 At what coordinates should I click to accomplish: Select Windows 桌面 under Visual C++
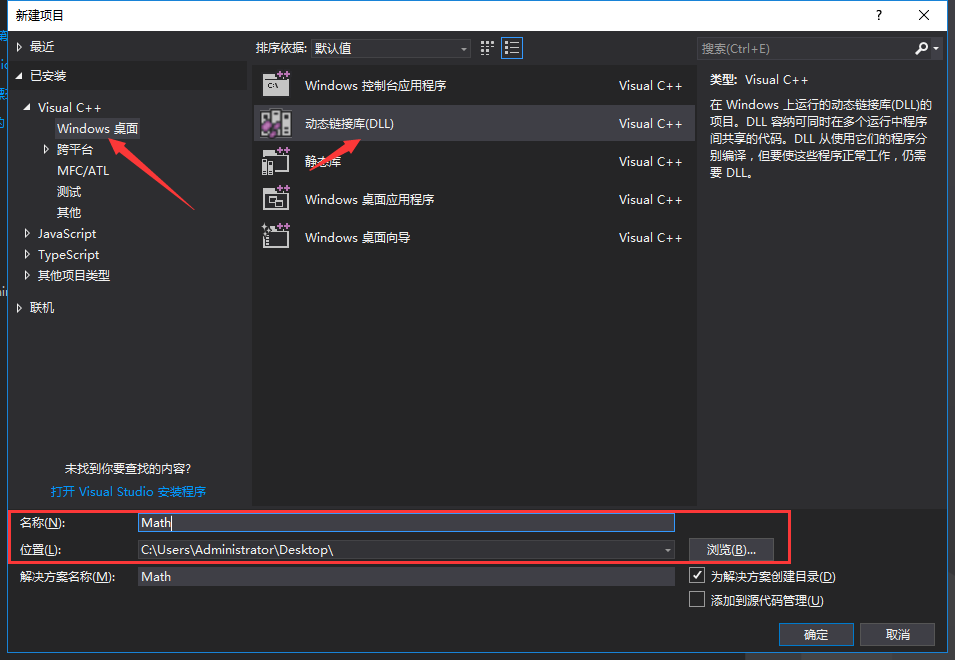[x=97, y=128]
